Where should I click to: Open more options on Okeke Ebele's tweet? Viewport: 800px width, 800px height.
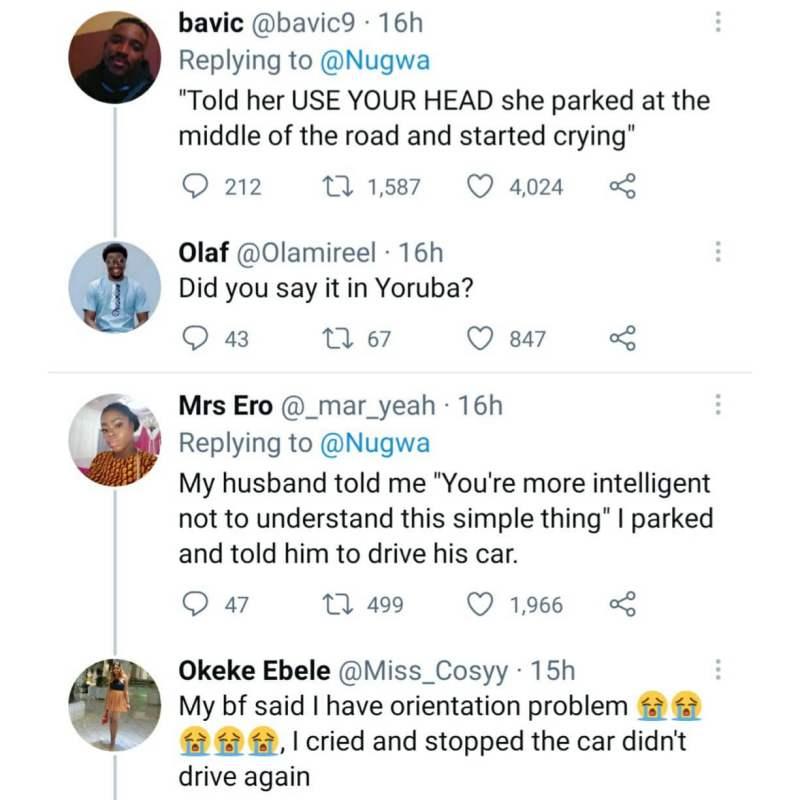tap(717, 670)
